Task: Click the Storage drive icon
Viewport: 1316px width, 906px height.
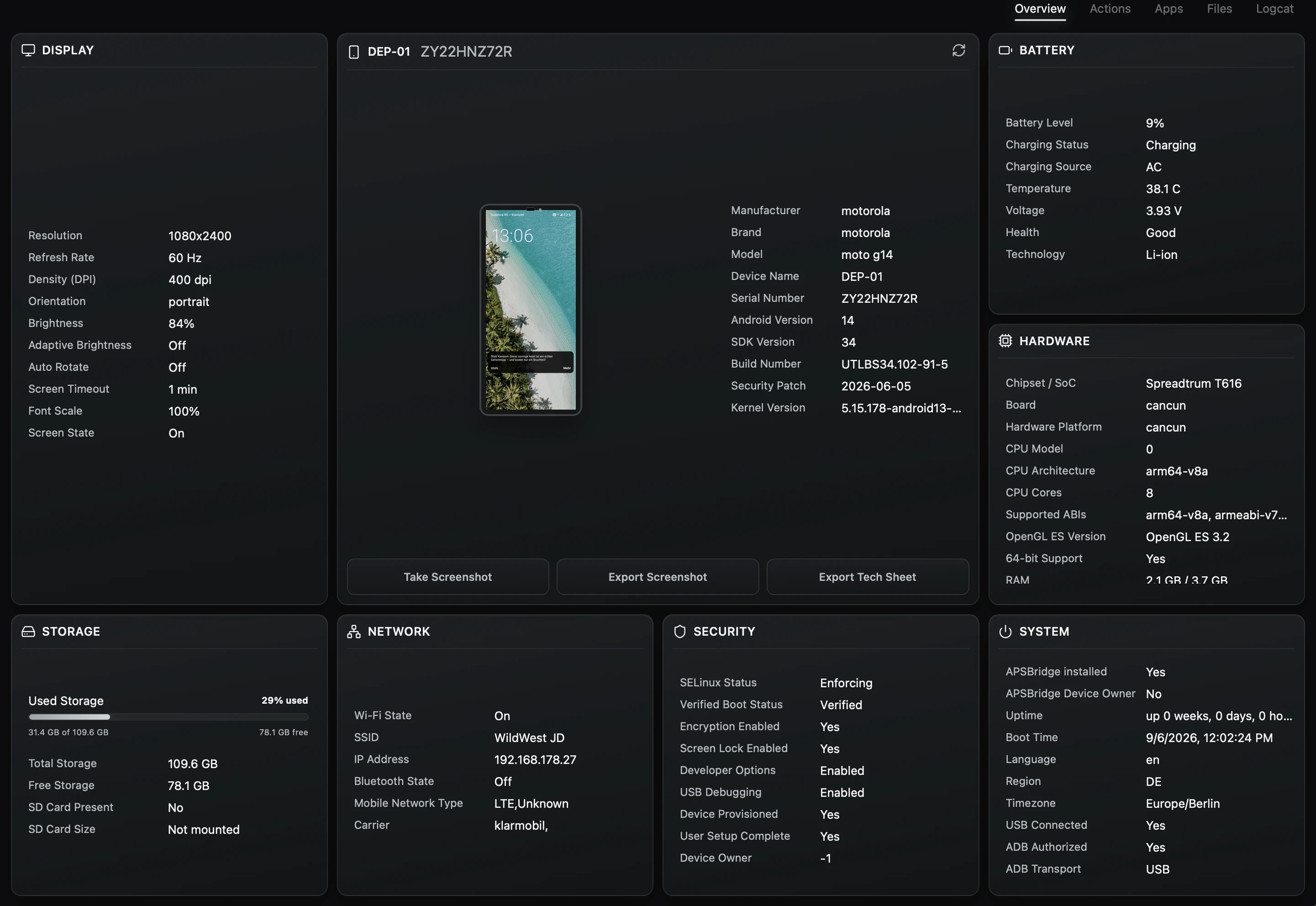Action: (28, 631)
